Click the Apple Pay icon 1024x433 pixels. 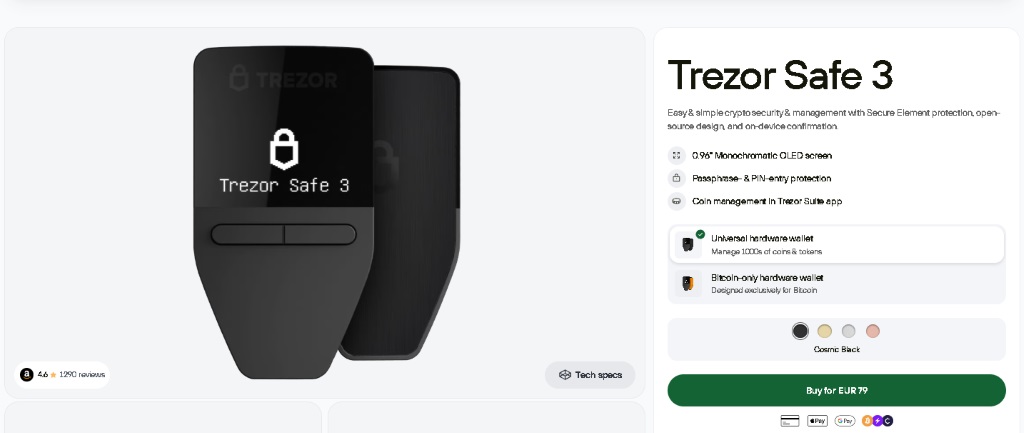[817, 421]
